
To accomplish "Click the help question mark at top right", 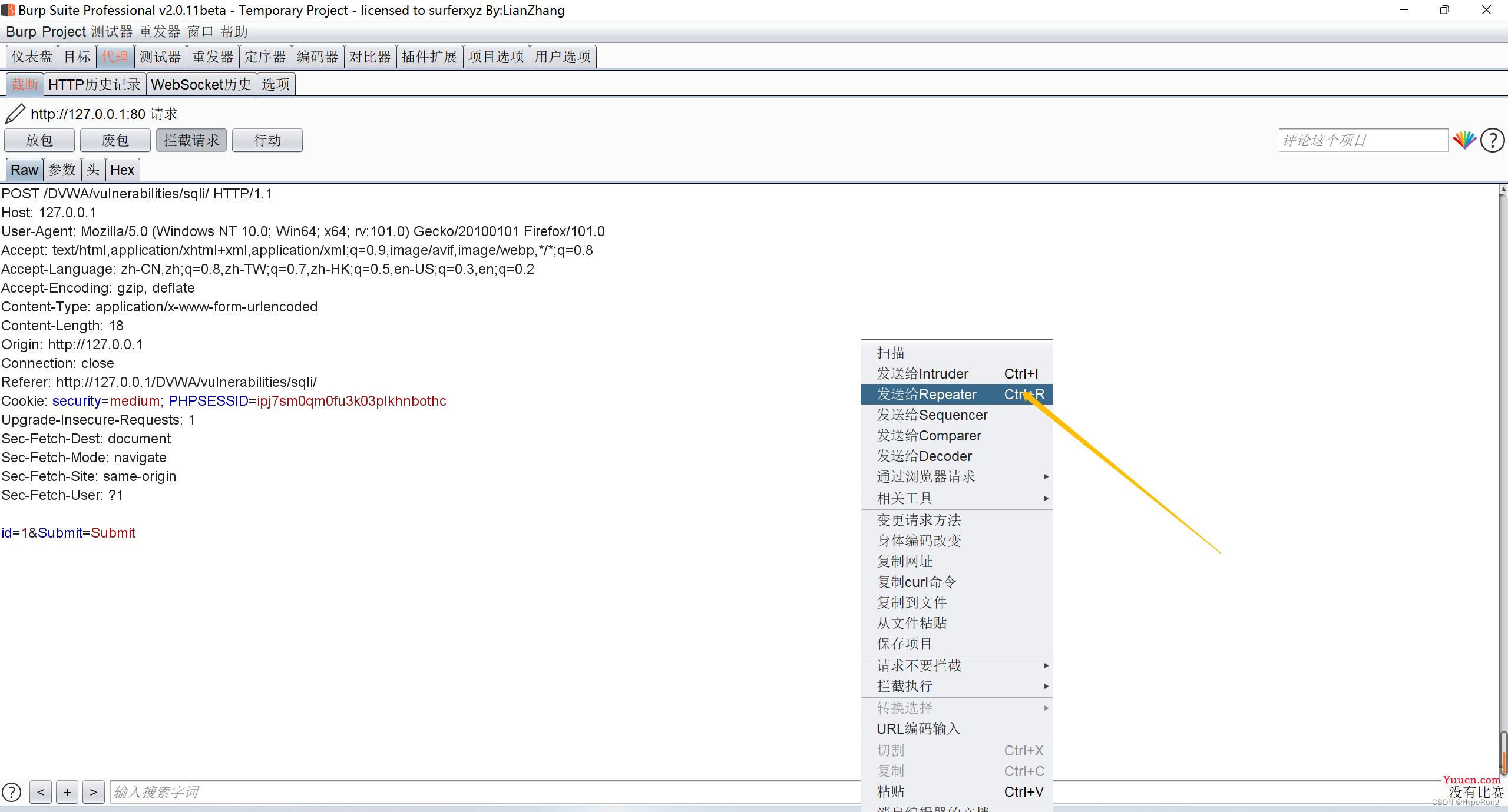I will click(x=1493, y=140).
